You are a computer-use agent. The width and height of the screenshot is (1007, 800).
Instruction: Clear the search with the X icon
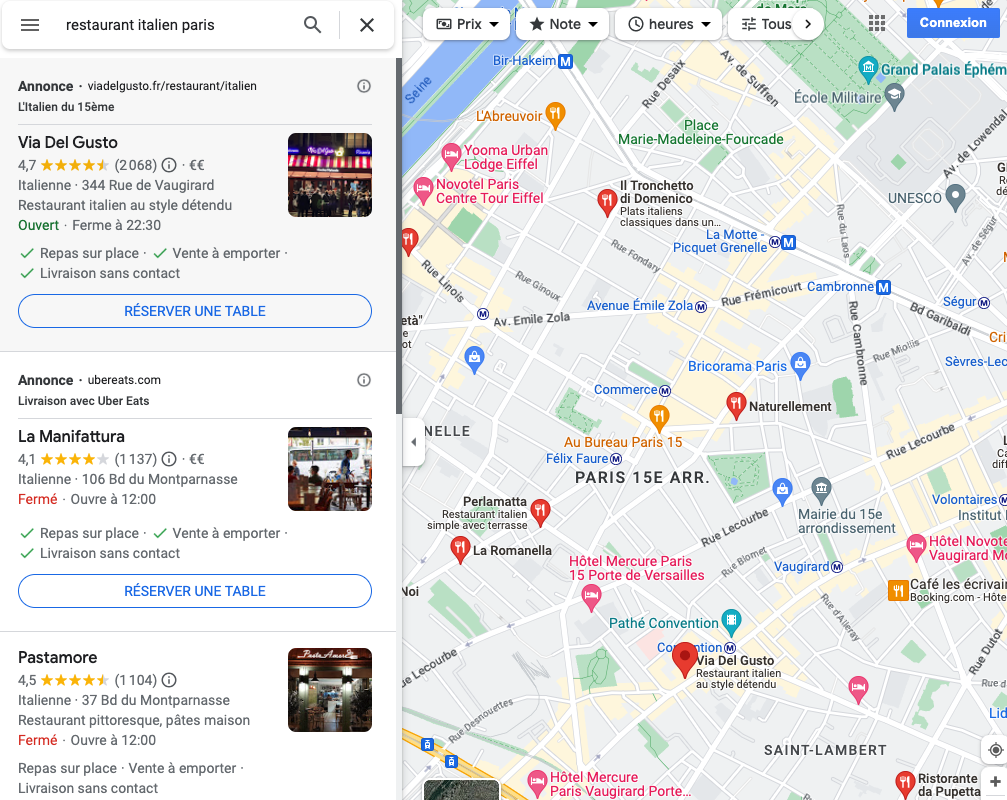pos(367,25)
